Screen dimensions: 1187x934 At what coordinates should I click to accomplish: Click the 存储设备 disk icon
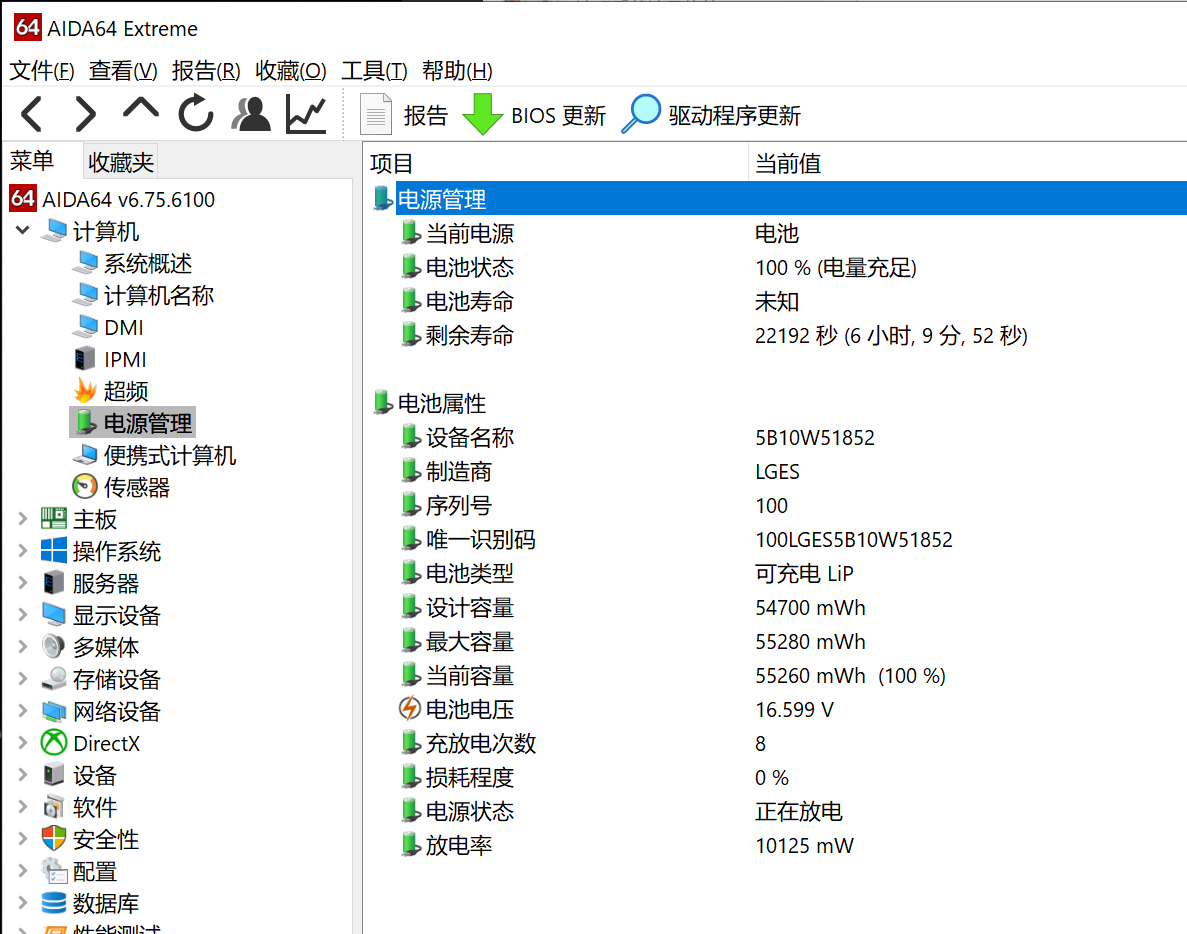54,678
